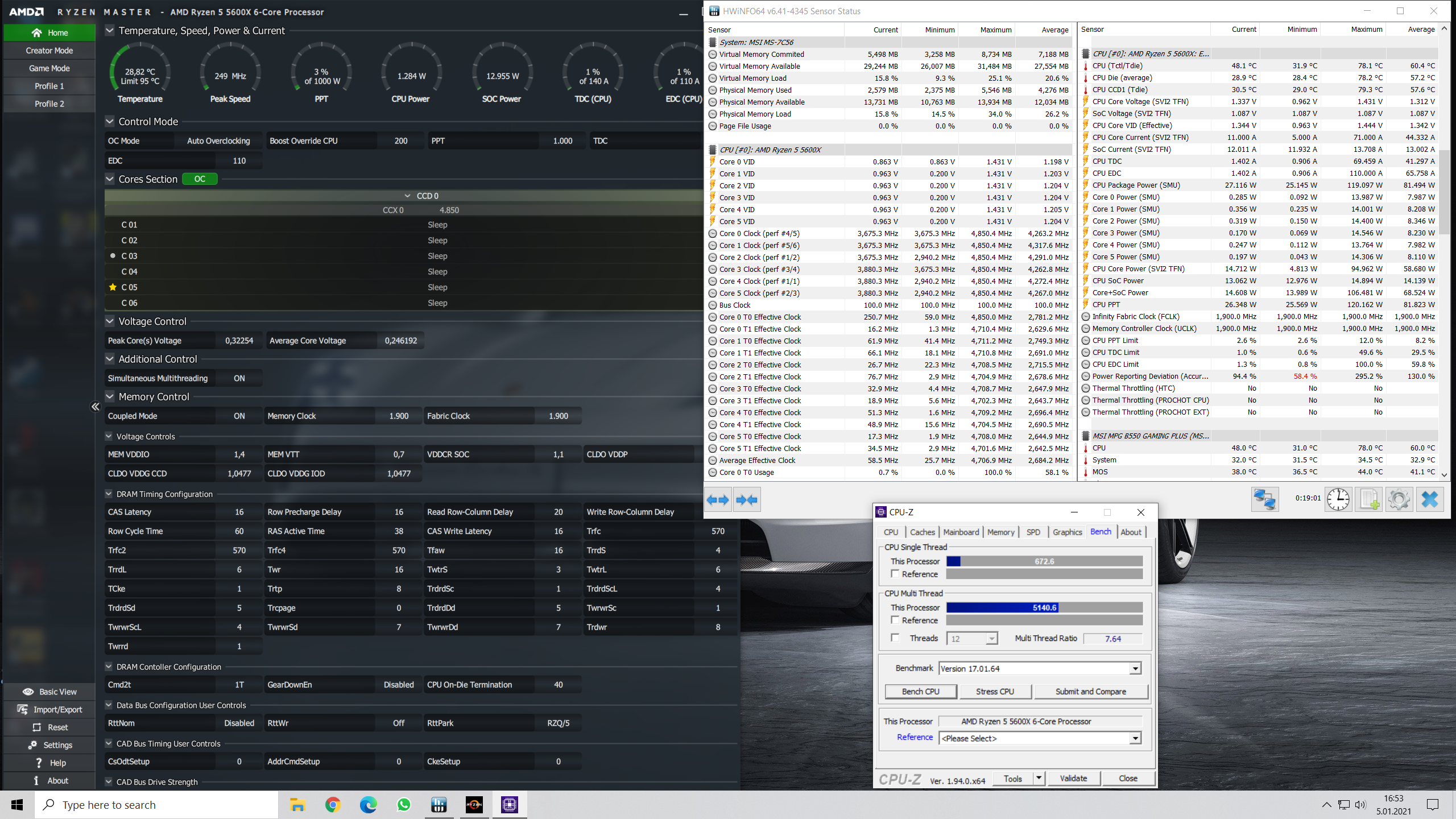Switch to Mainboard tab in CPU-Z
This screenshot has width=1456, height=819.
(x=961, y=532)
